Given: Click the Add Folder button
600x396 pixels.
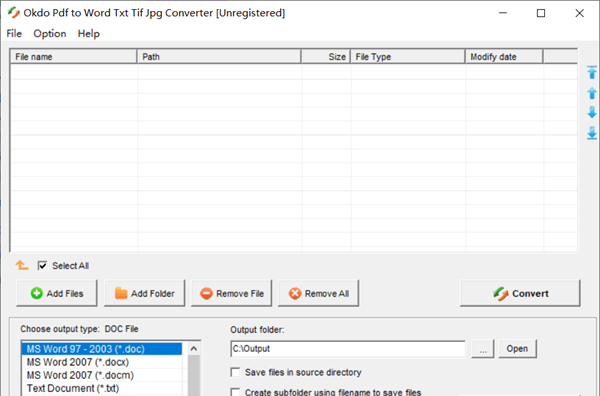Looking at the screenshot, I should (144, 293).
